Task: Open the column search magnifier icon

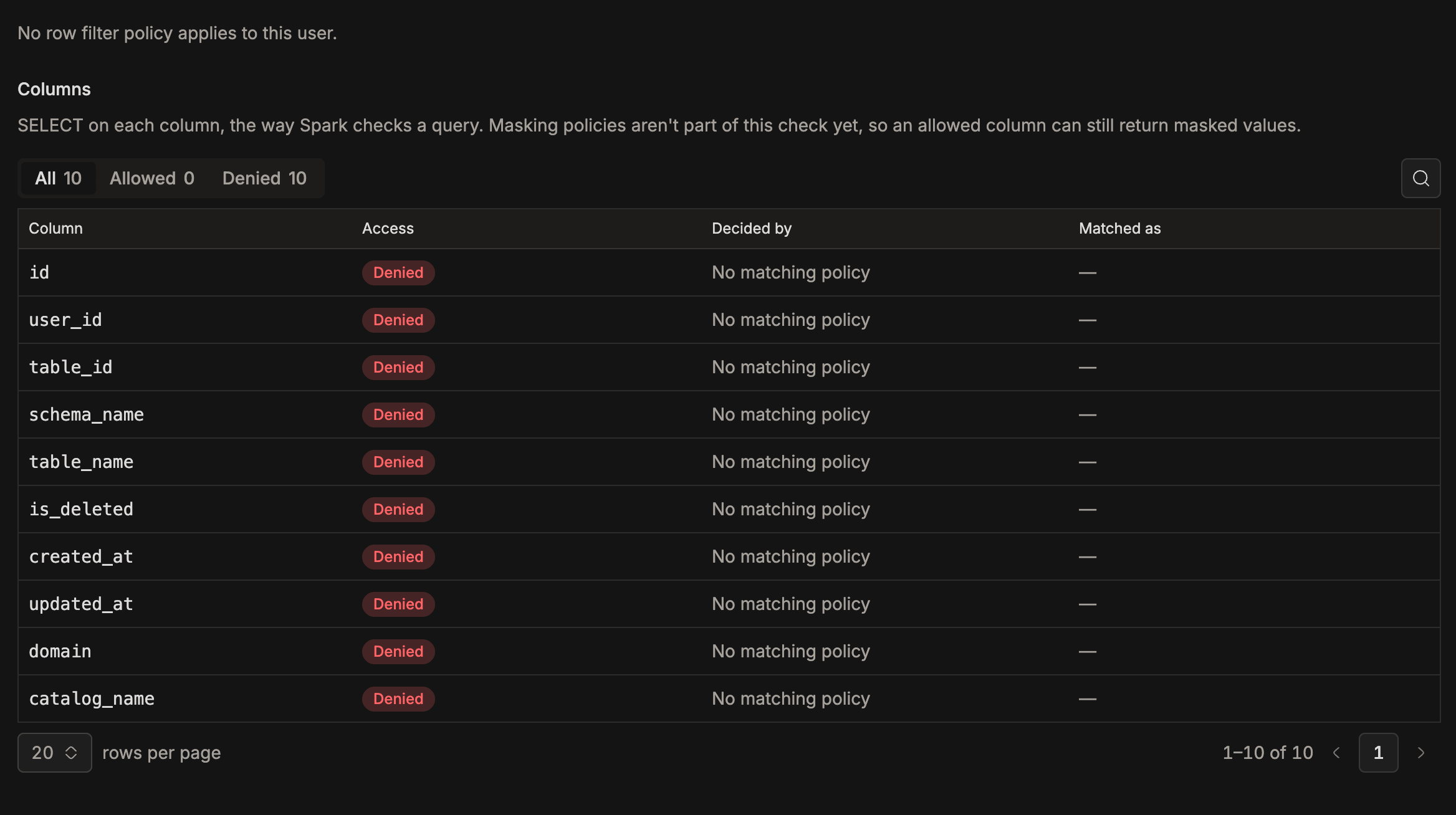Action: [x=1420, y=178]
